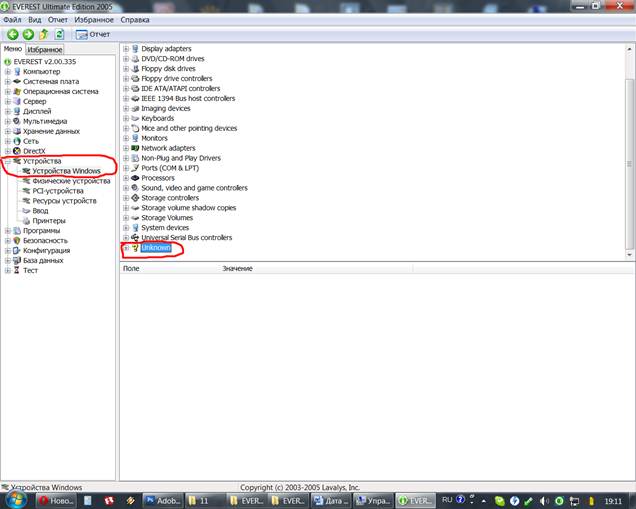Screen dimensions: 636x509
Task: Switch to the Избранное tab
Action: [x=44, y=50]
